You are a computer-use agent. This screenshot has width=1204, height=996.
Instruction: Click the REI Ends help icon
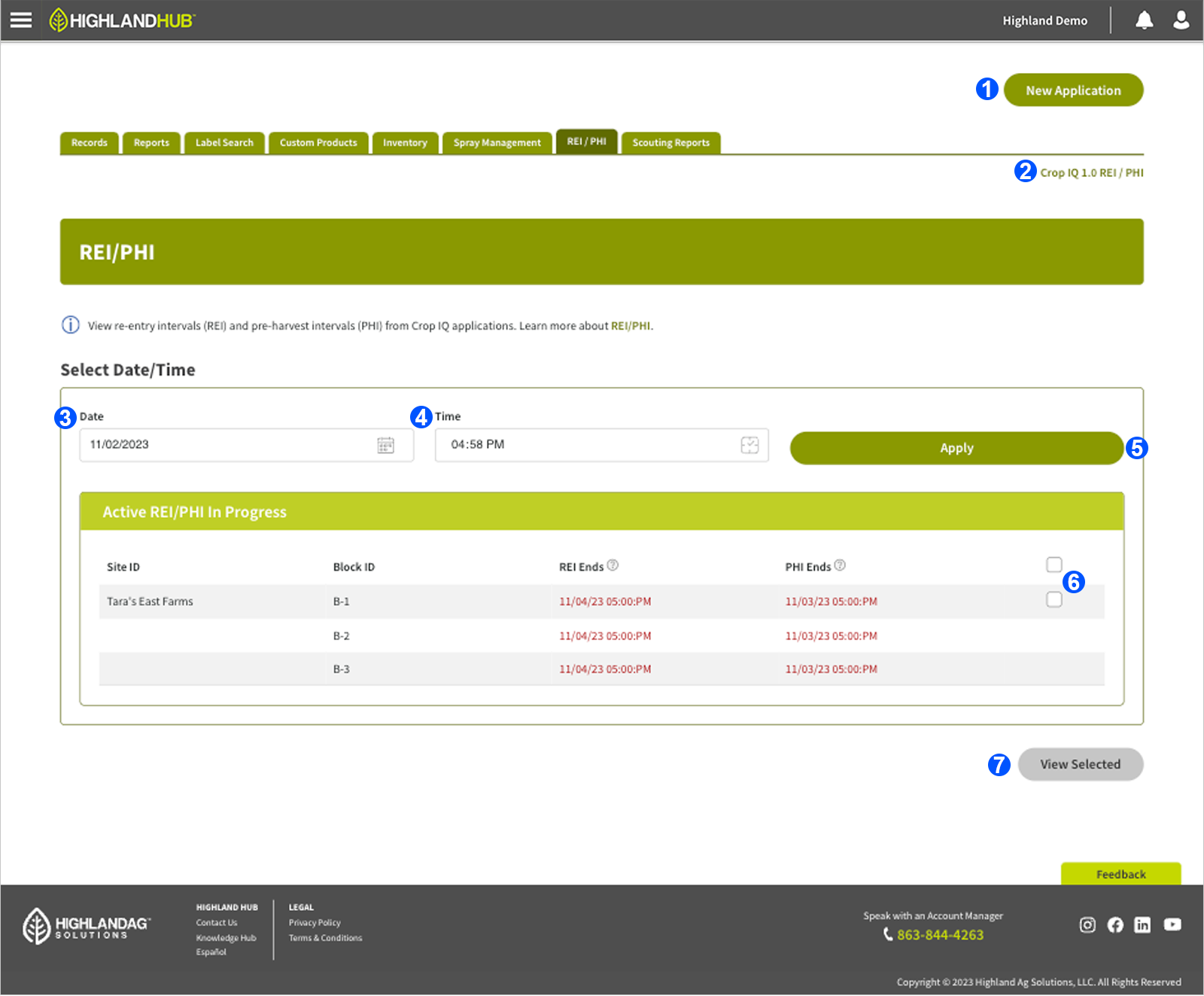[613, 565]
